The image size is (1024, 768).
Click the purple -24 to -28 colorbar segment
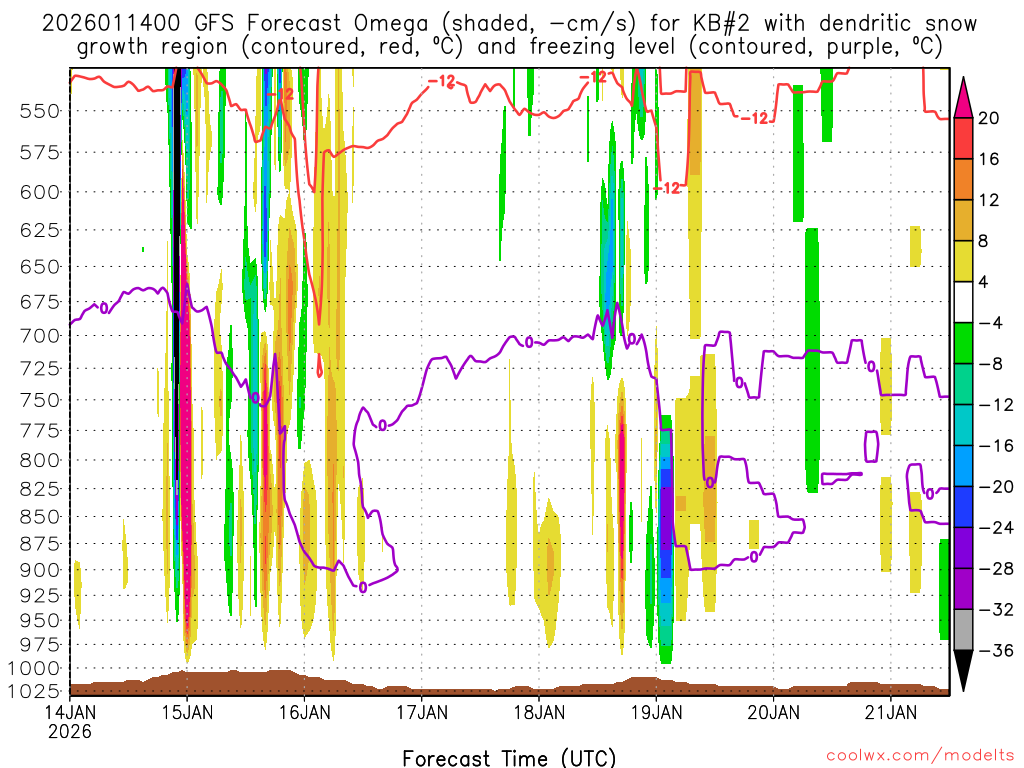(963, 549)
